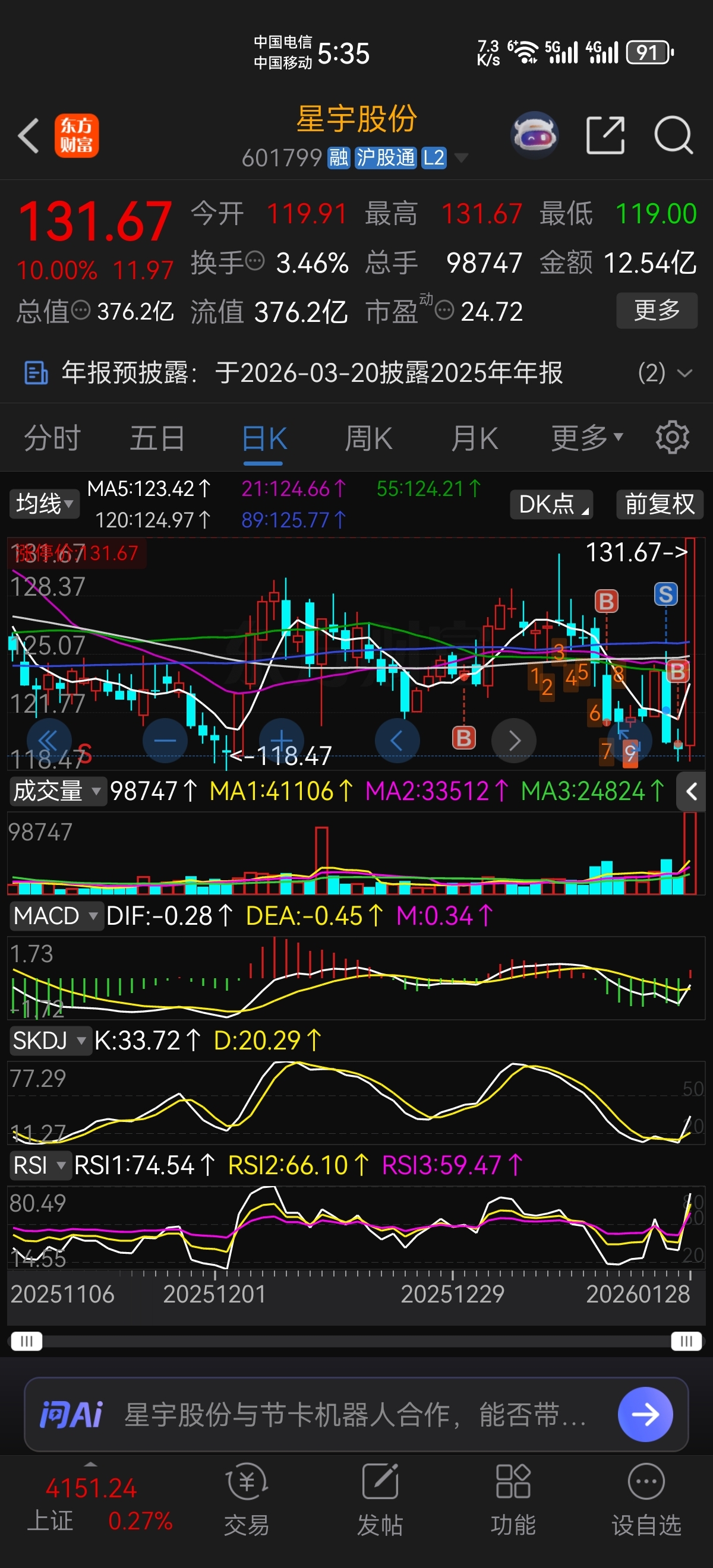Screen dimensions: 713x1568
Task: Open 均线 indicator dropdown
Action: point(45,504)
